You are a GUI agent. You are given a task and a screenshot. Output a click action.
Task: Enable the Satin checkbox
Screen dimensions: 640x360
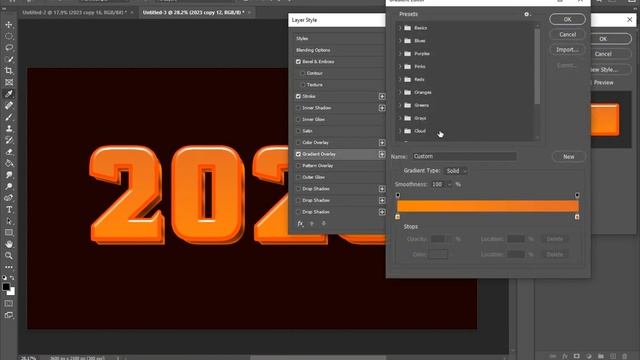[x=298, y=131]
